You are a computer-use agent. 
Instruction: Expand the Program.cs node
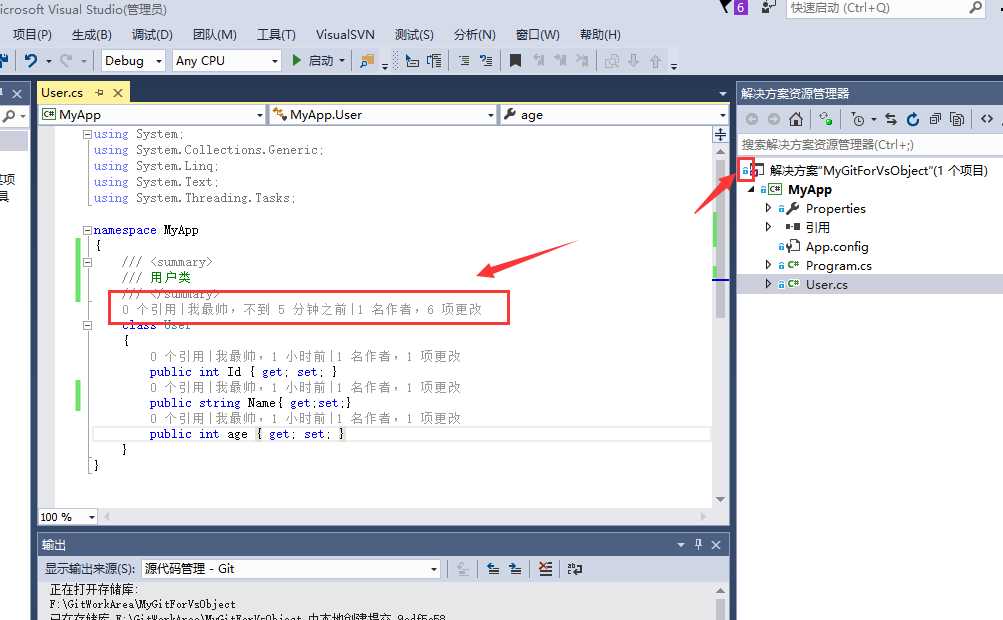pyautogui.click(x=768, y=265)
